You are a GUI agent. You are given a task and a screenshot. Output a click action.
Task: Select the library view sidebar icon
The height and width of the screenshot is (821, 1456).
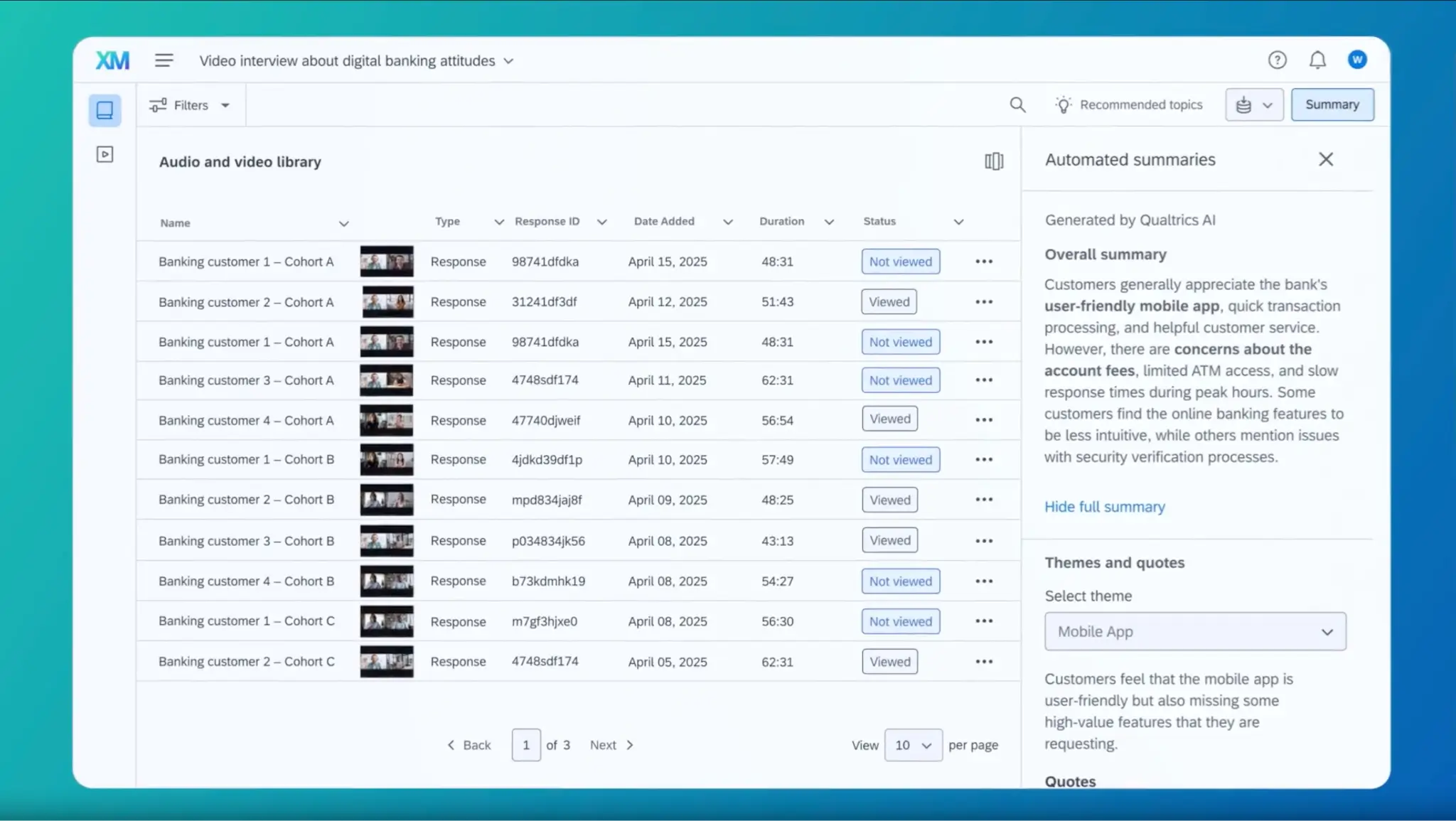click(105, 110)
